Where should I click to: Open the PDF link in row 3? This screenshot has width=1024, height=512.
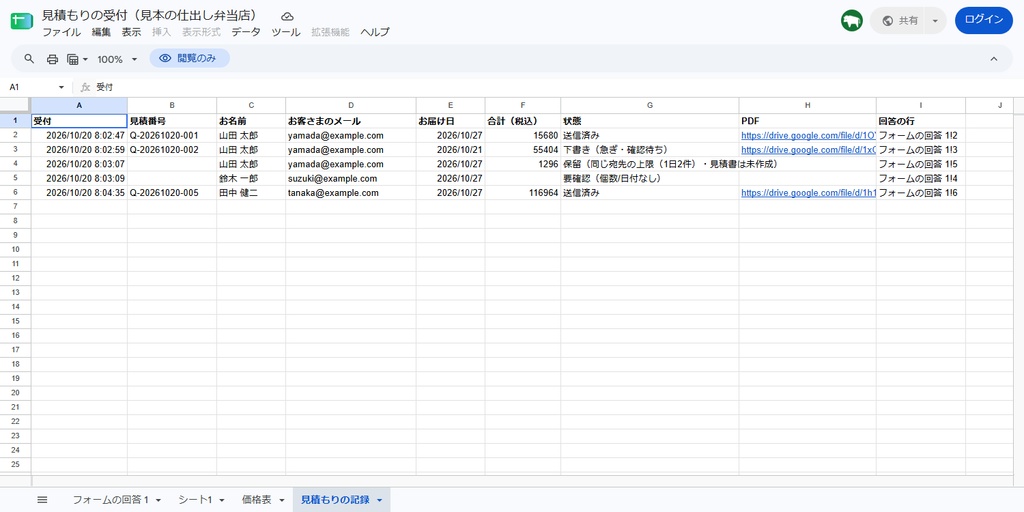[808, 150]
